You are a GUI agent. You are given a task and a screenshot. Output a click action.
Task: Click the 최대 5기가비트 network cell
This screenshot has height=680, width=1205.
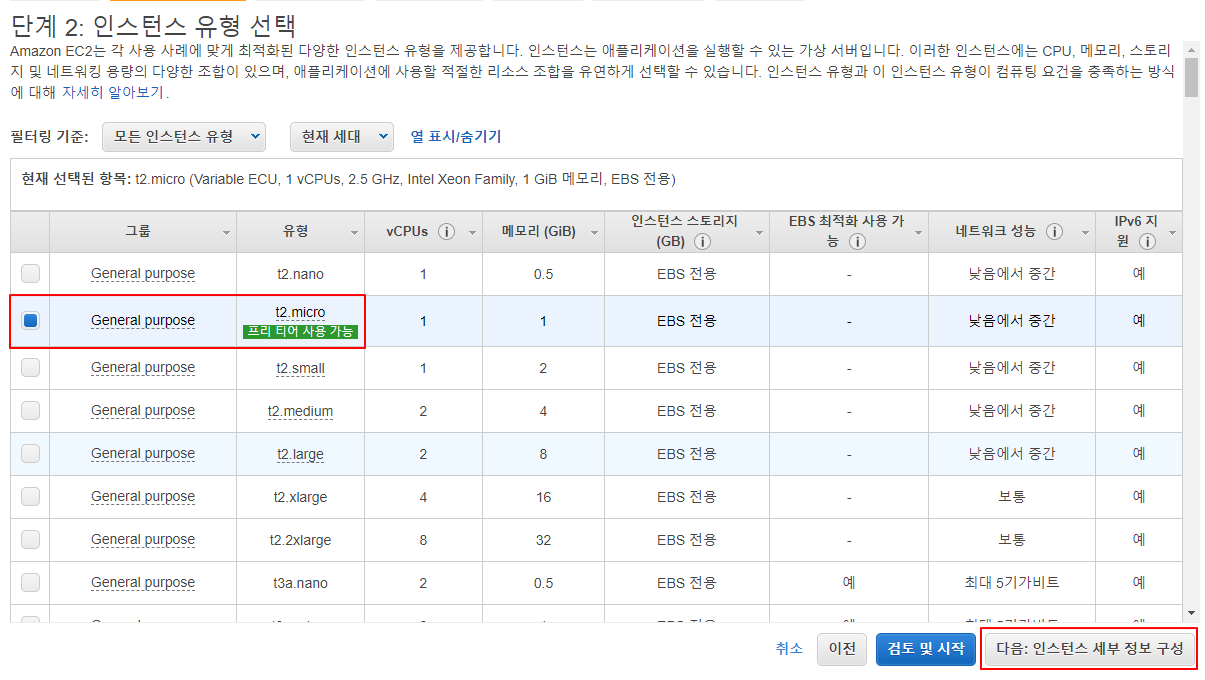pyautogui.click(x=1011, y=582)
